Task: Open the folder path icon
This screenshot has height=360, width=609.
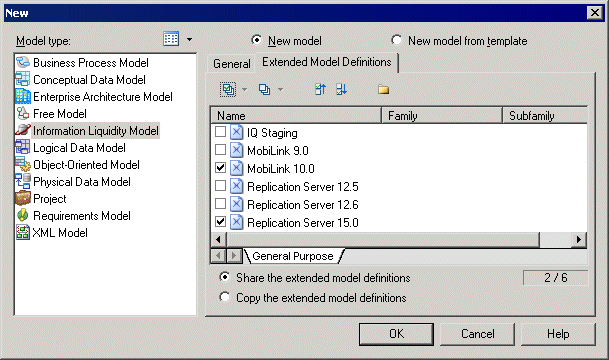Action: pos(383,90)
